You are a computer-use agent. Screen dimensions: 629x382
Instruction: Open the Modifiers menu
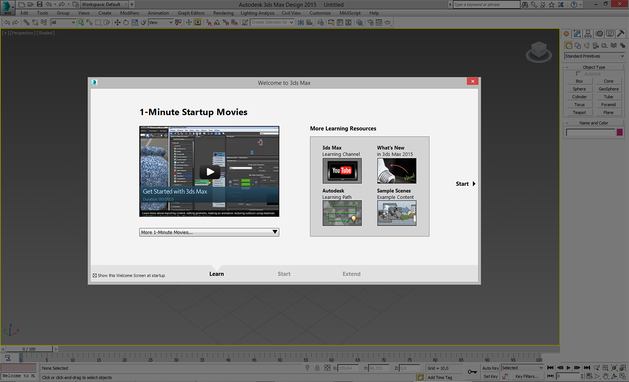[129, 13]
